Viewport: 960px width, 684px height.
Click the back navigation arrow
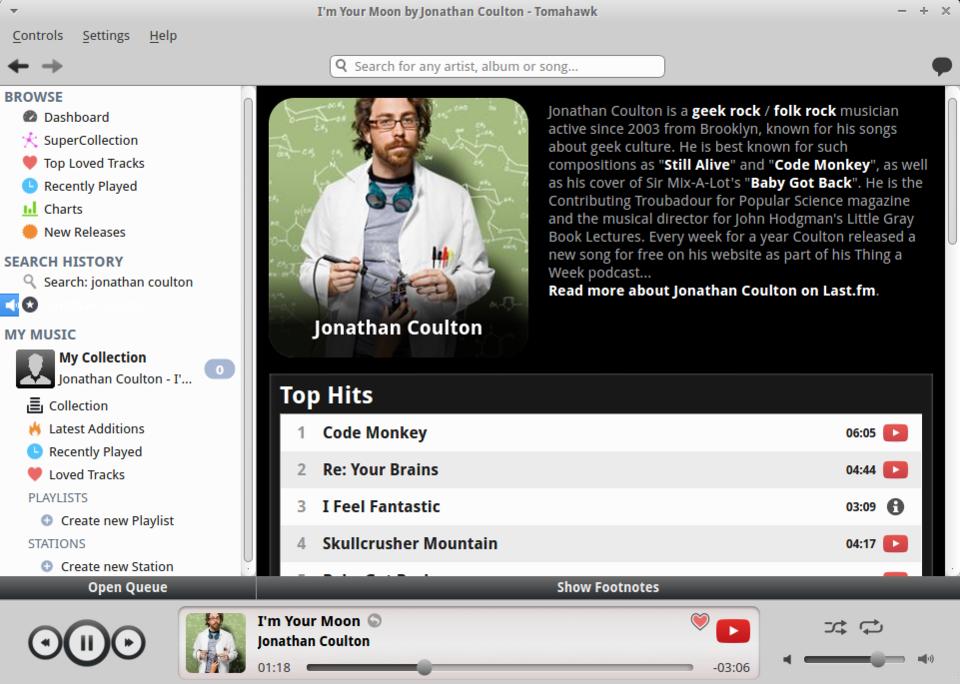coord(18,66)
